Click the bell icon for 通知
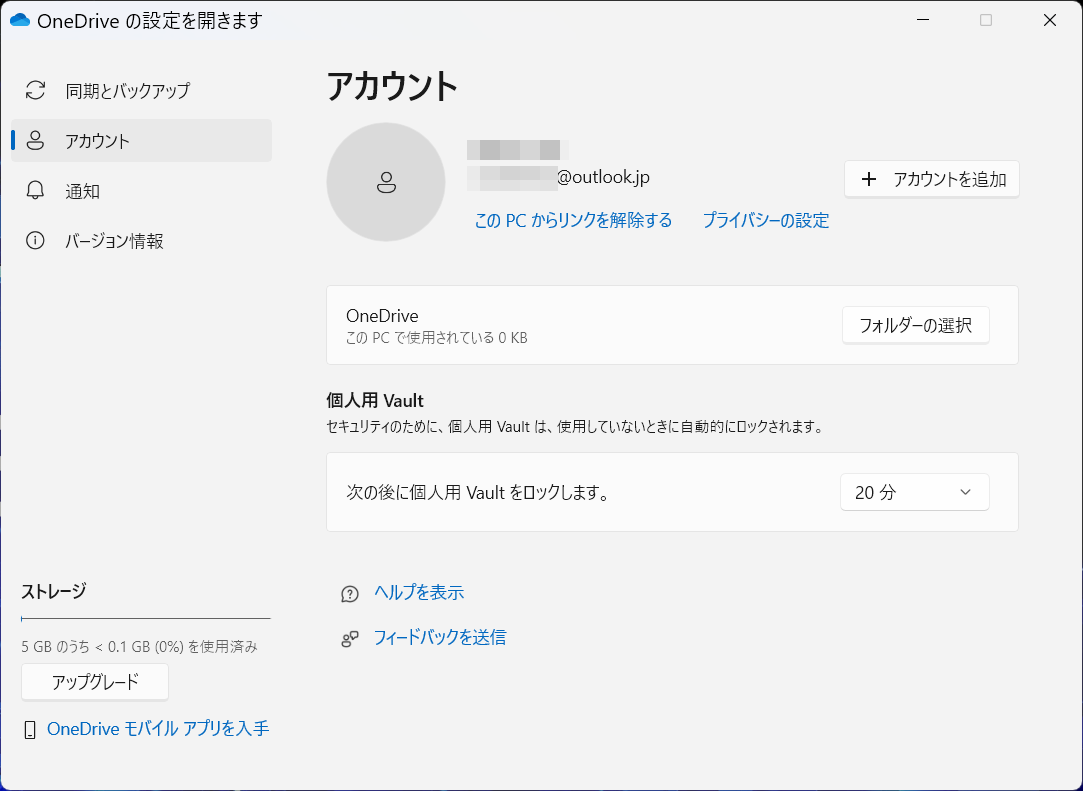Screen dimensions: 1083x791 coord(35,191)
